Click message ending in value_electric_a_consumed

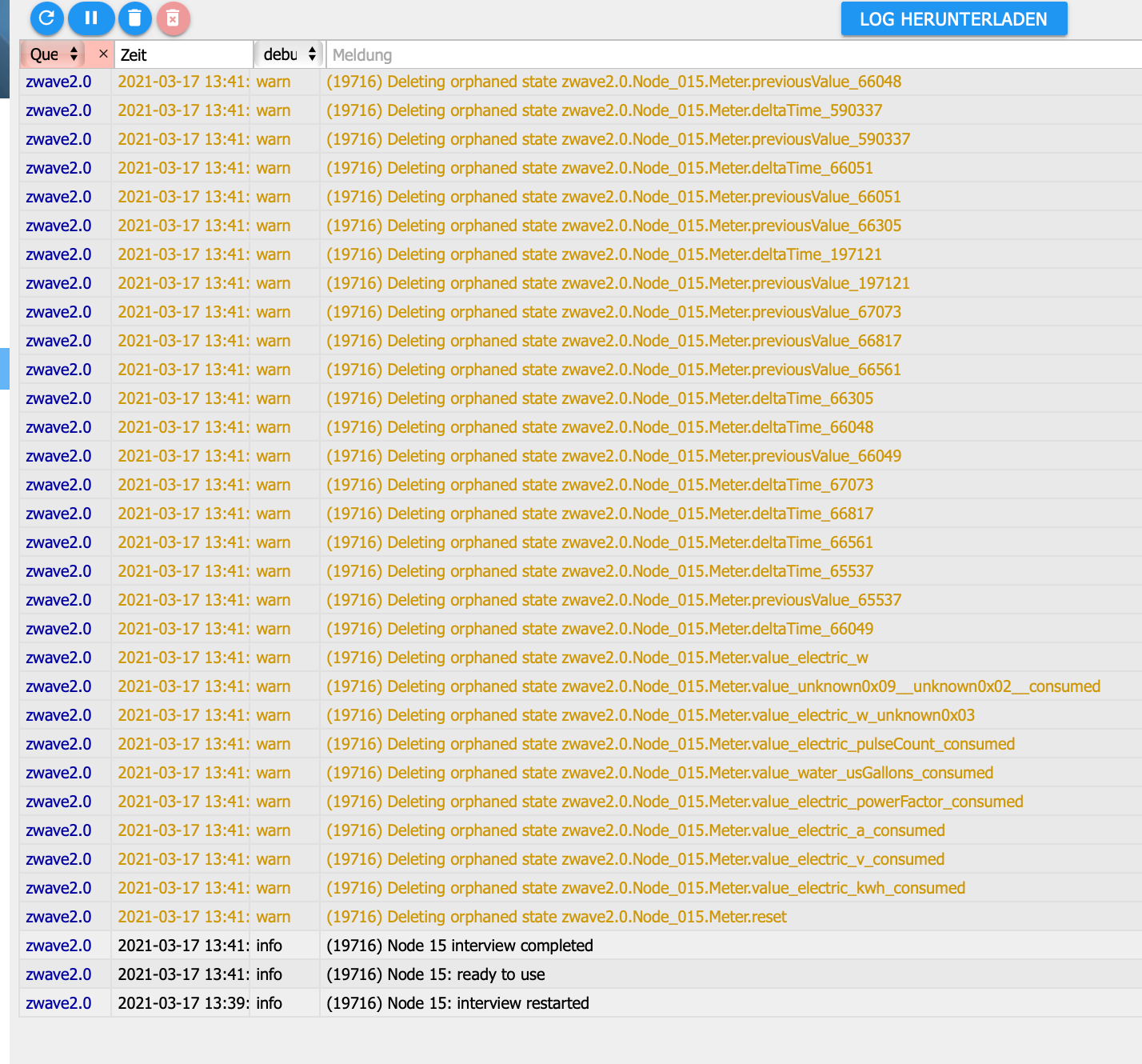pos(636,830)
